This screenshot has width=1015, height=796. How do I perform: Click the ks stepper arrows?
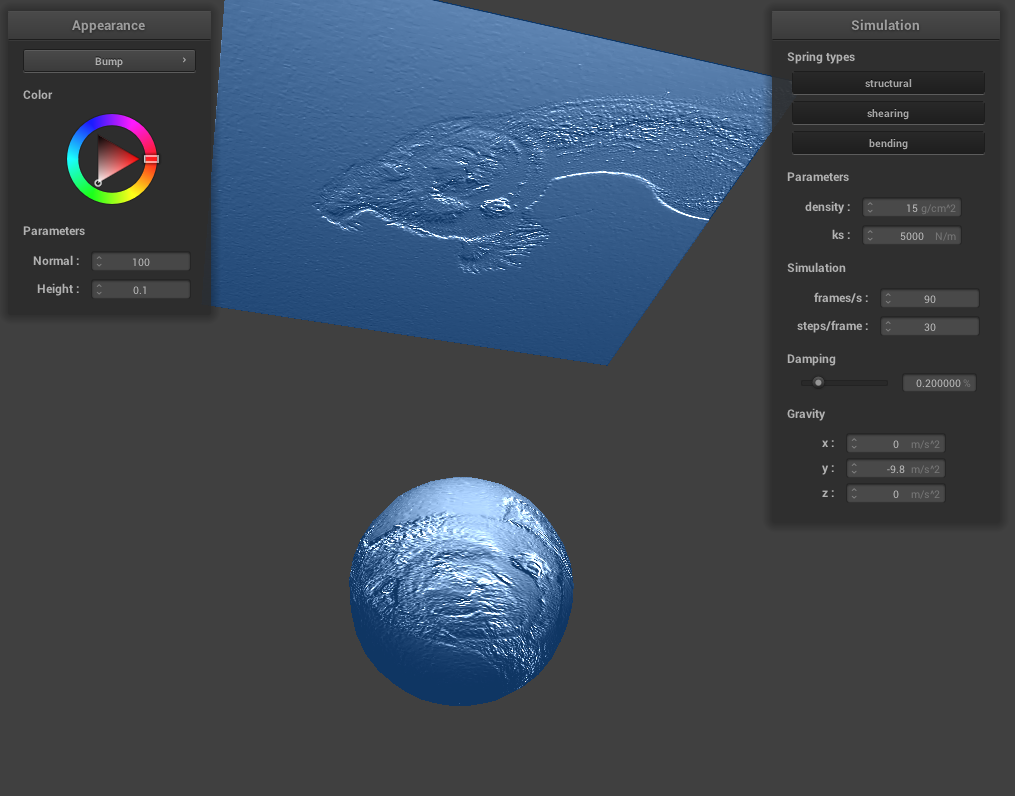pyautogui.click(x=870, y=236)
